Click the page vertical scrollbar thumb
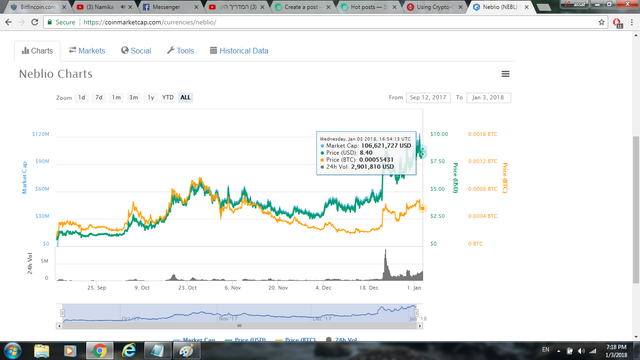Viewport: 640px width, 360px height. pos(636,210)
